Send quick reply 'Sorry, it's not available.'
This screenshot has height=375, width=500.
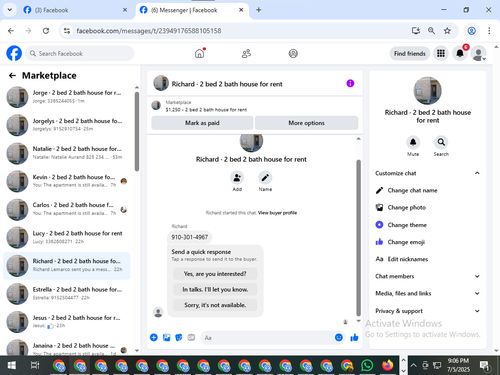click(x=215, y=305)
